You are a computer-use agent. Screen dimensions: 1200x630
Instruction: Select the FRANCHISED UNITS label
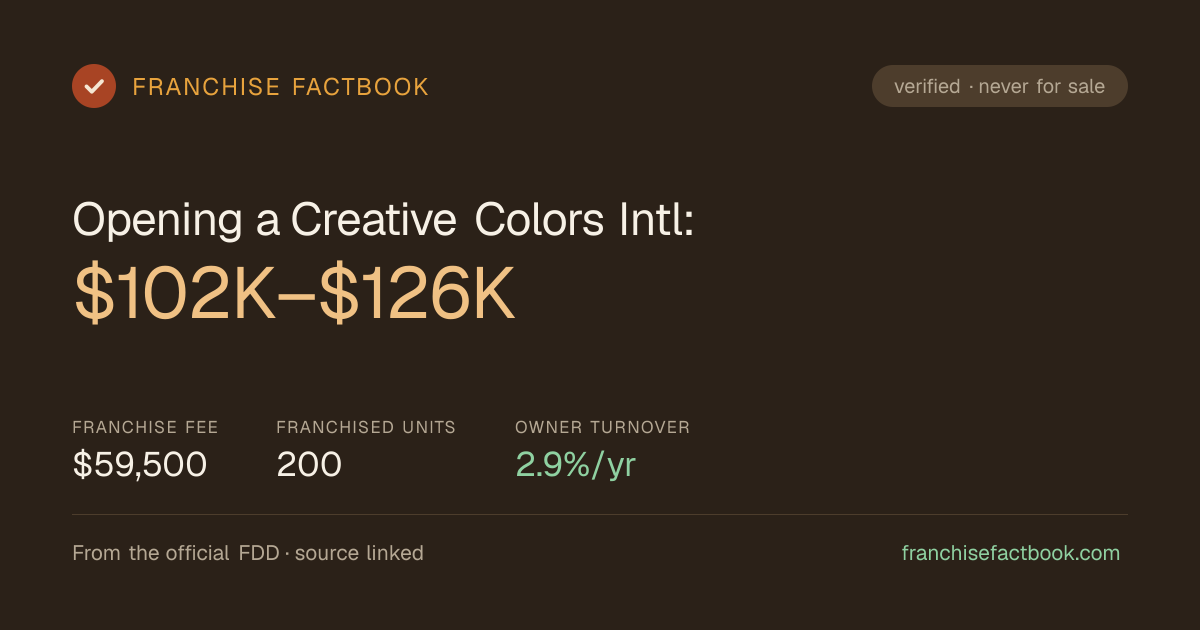[366, 427]
